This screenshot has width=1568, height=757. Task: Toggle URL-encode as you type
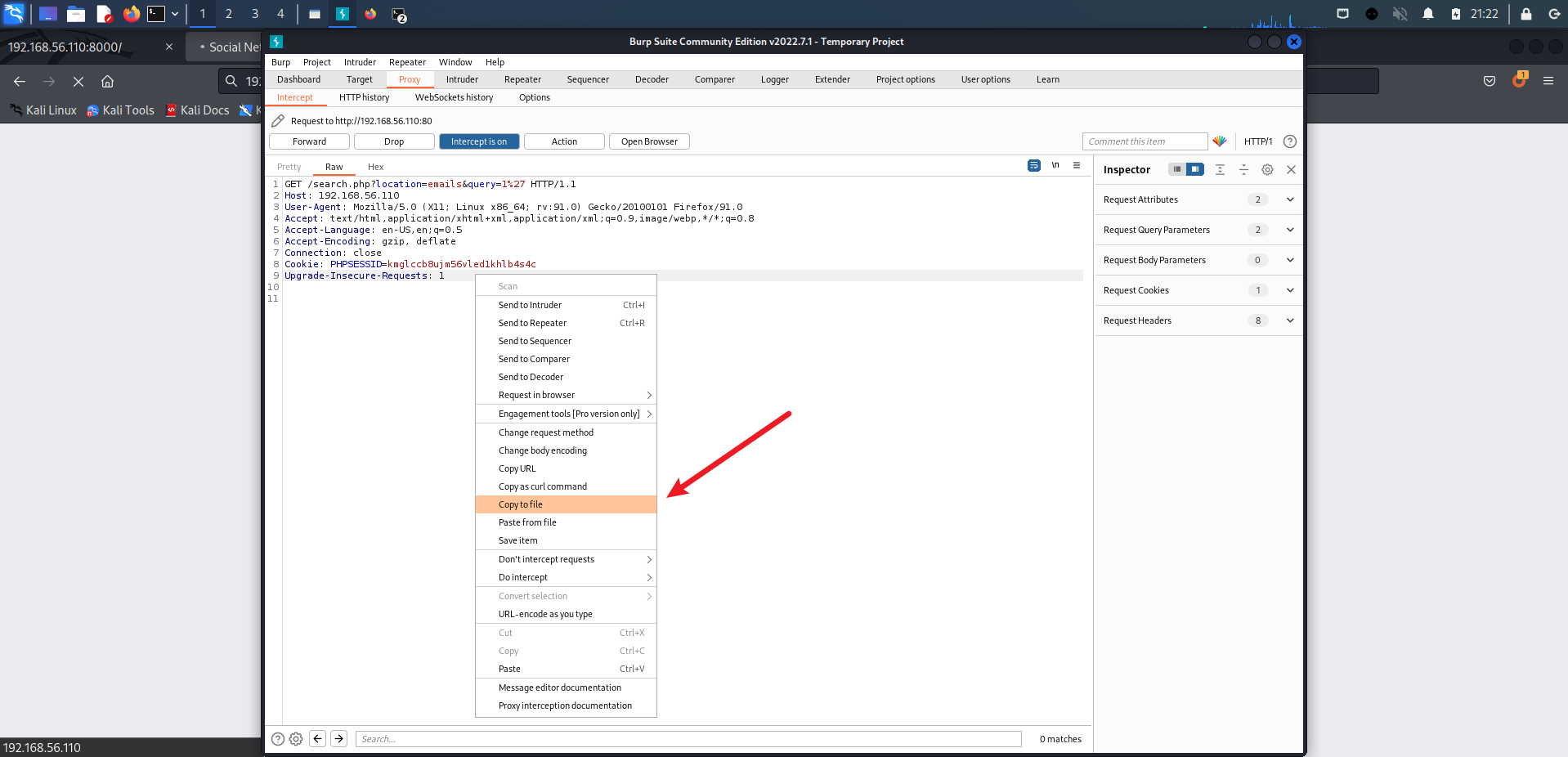tap(566, 614)
